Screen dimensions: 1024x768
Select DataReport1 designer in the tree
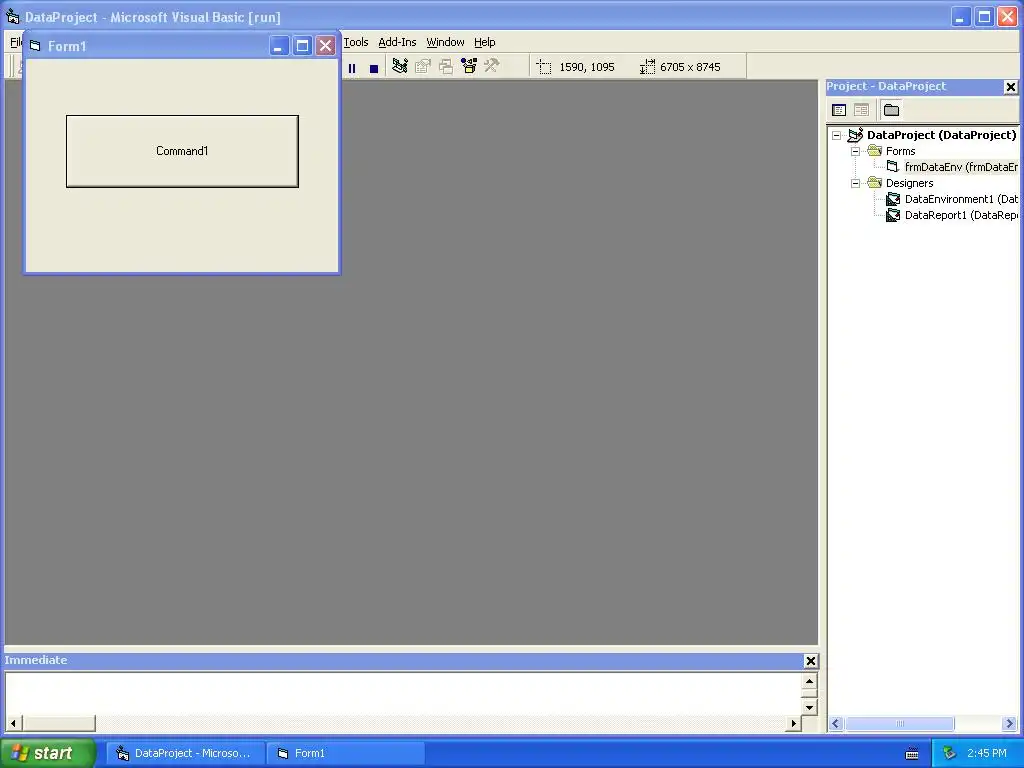tap(961, 216)
